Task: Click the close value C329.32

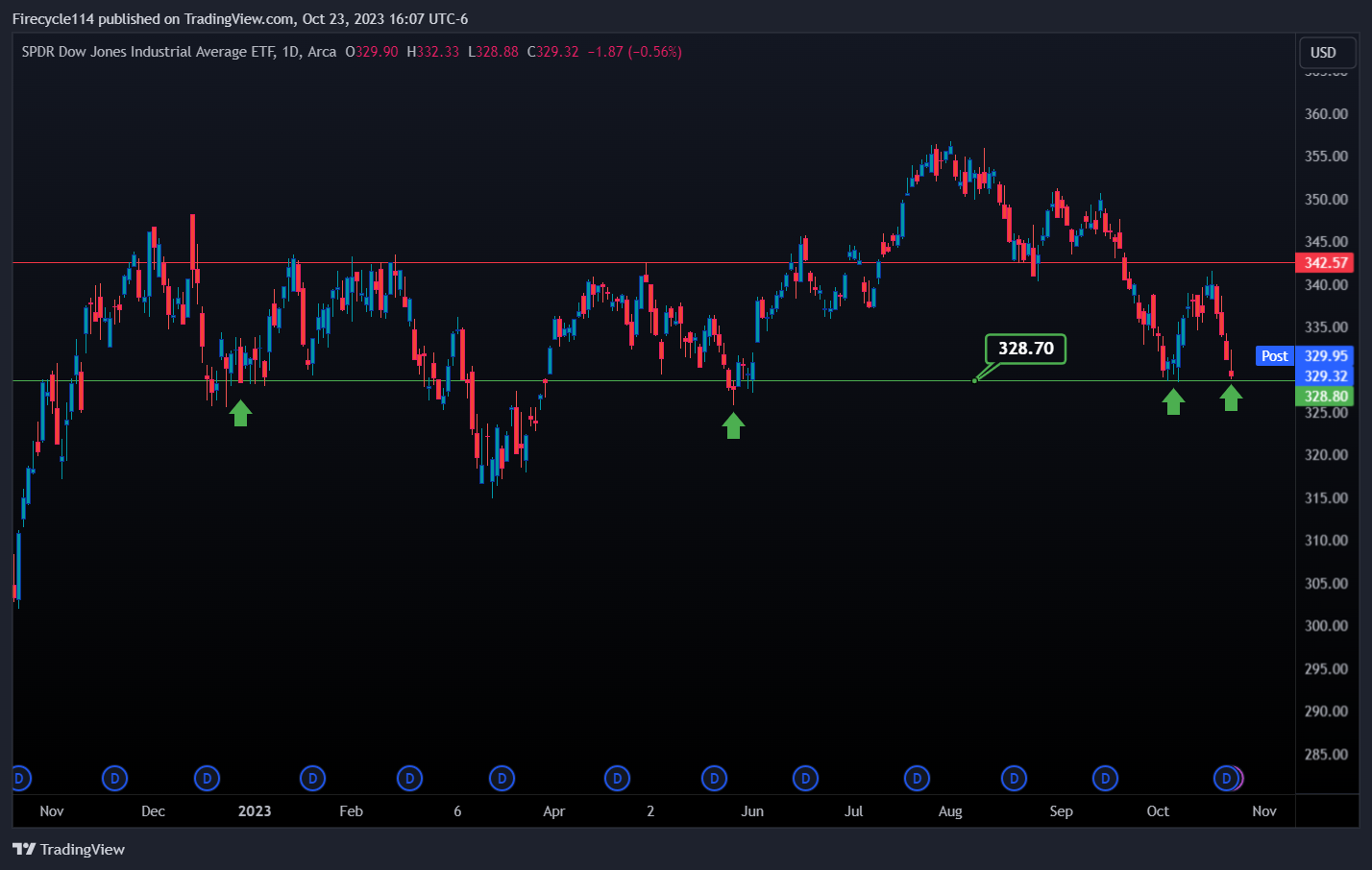Action: (x=553, y=52)
